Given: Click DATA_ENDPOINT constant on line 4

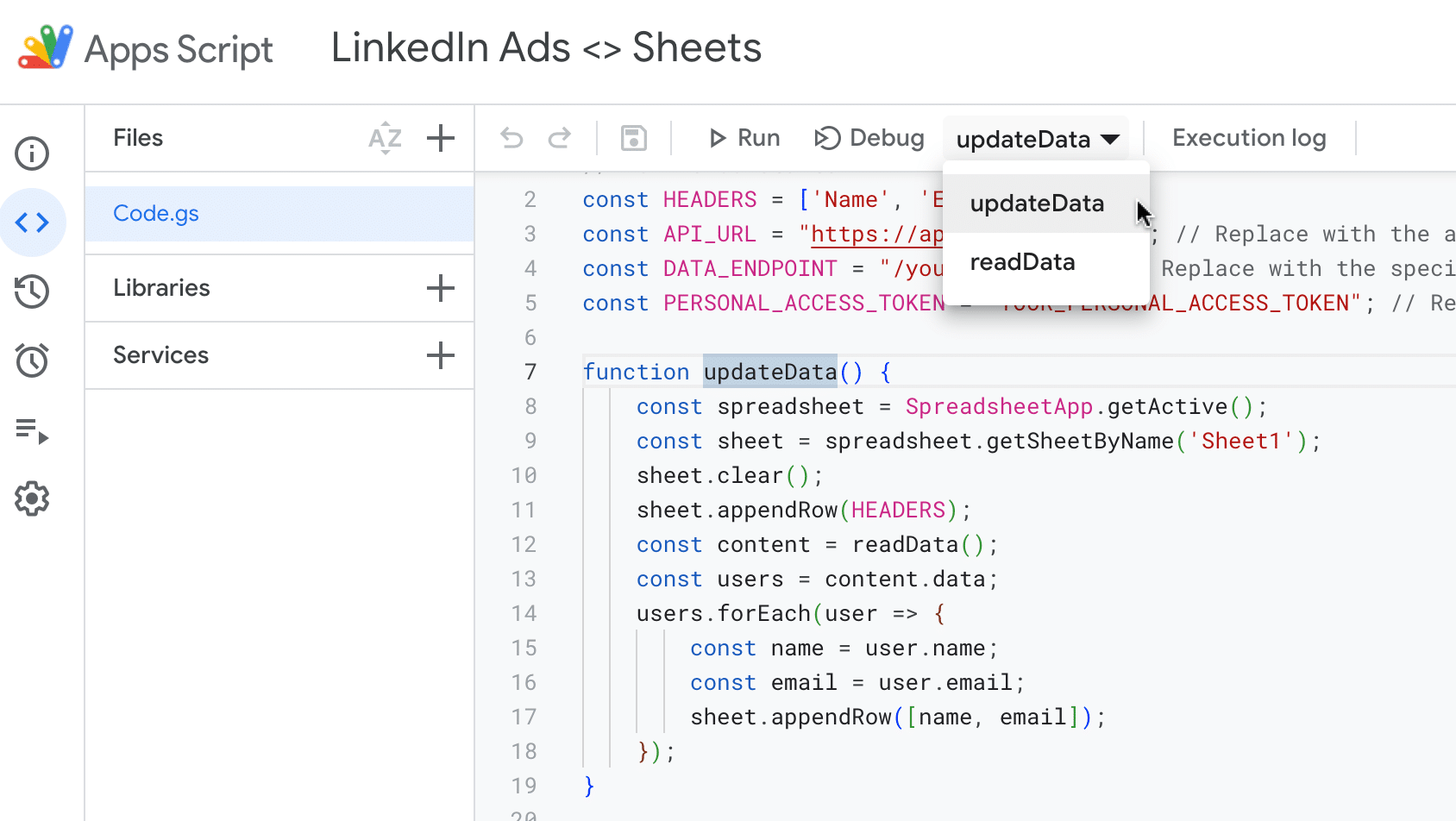Looking at the screenshot, I should [x=750, y=269].
